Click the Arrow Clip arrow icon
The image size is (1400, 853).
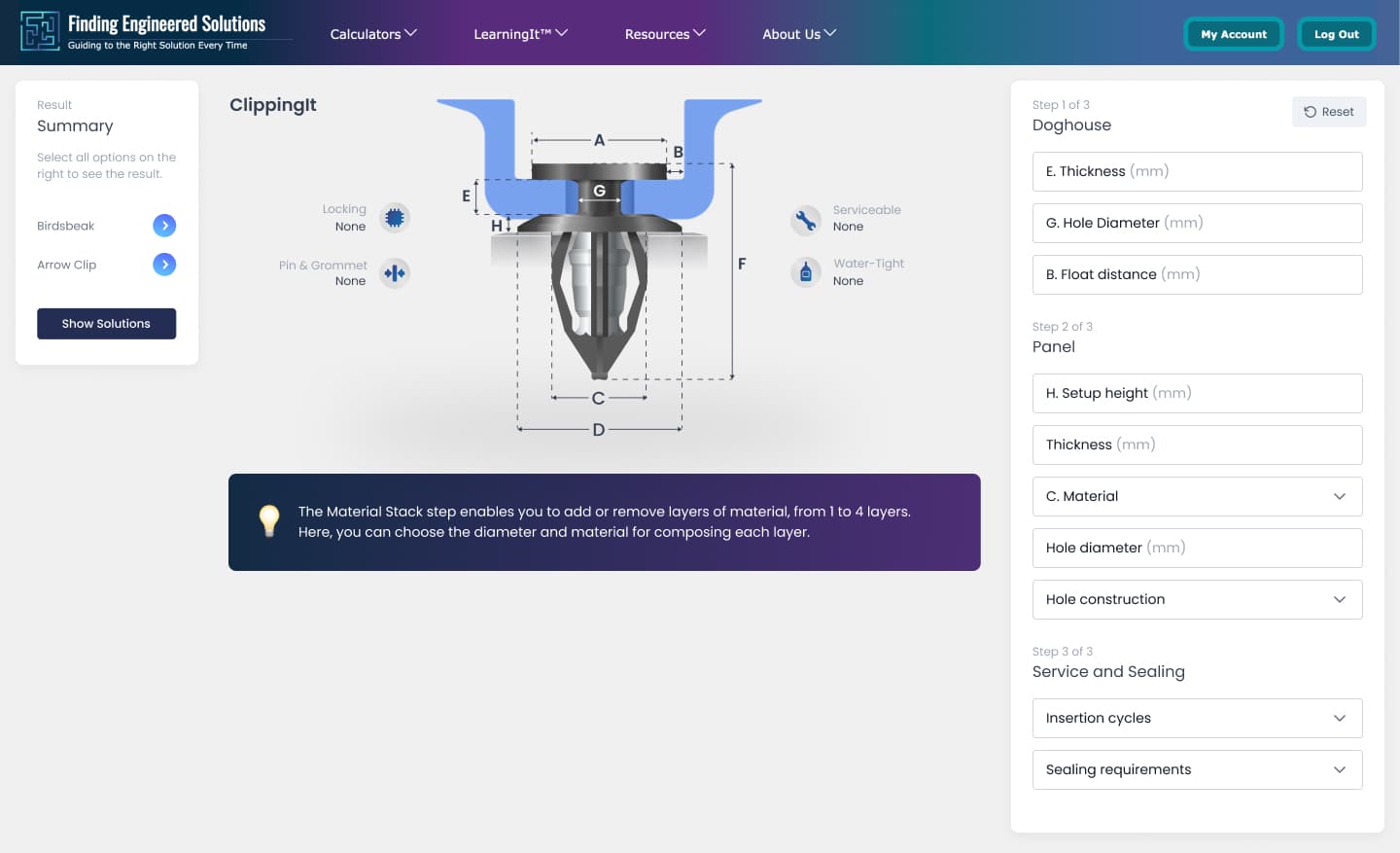(x=164, y=265)
